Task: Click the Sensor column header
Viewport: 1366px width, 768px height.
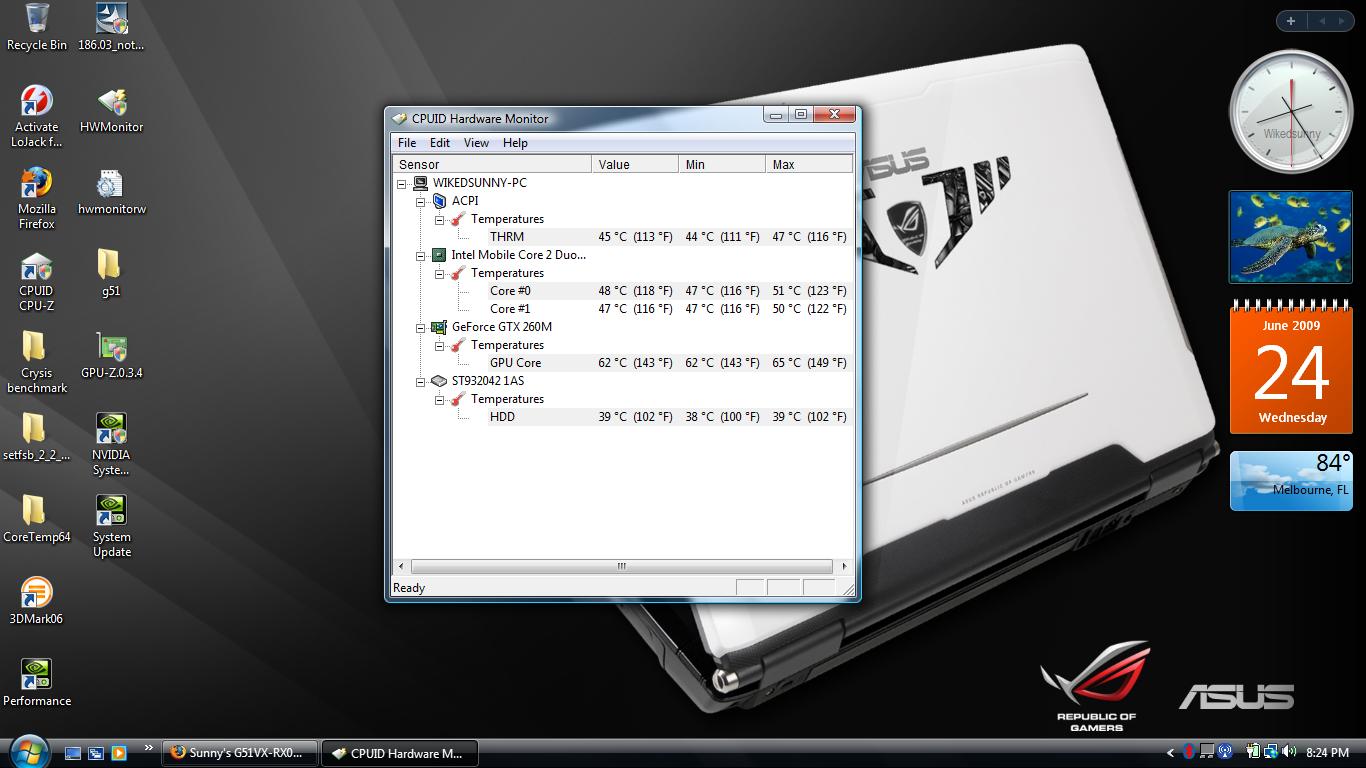Action: (x=492, y=164)
